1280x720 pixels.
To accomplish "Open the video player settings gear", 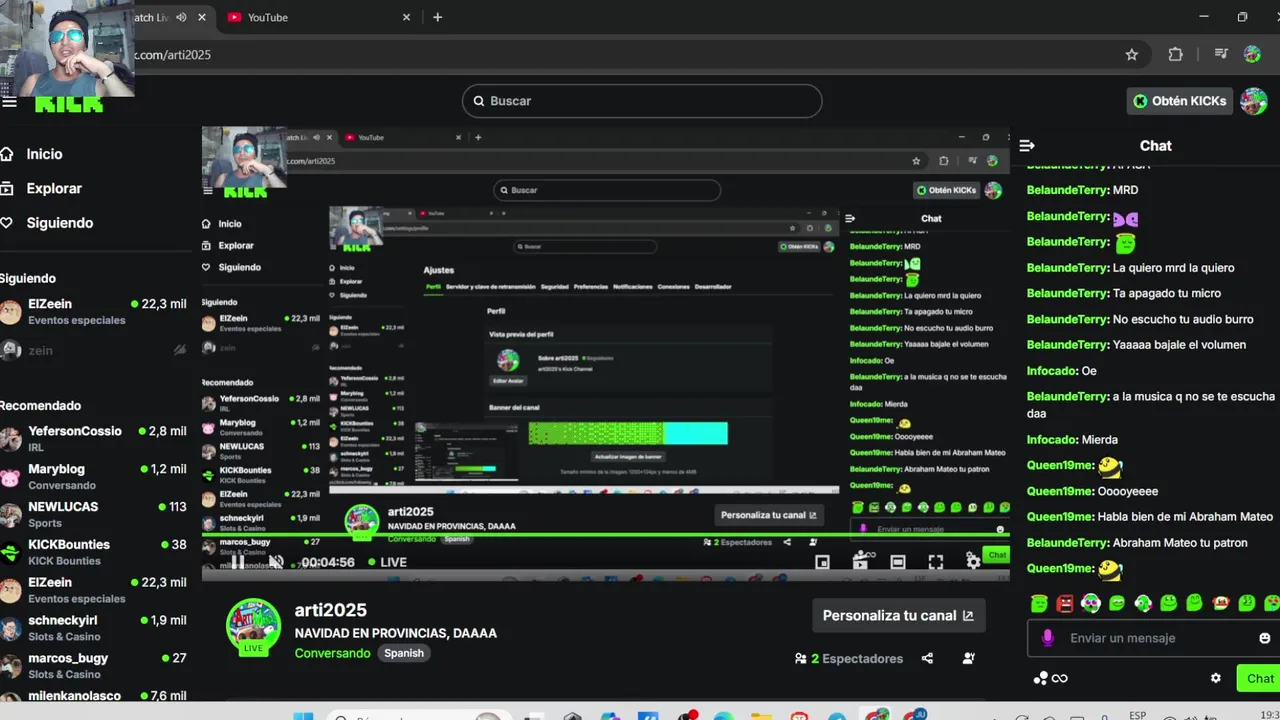I will pyautogui.click(x=973, y=562).
